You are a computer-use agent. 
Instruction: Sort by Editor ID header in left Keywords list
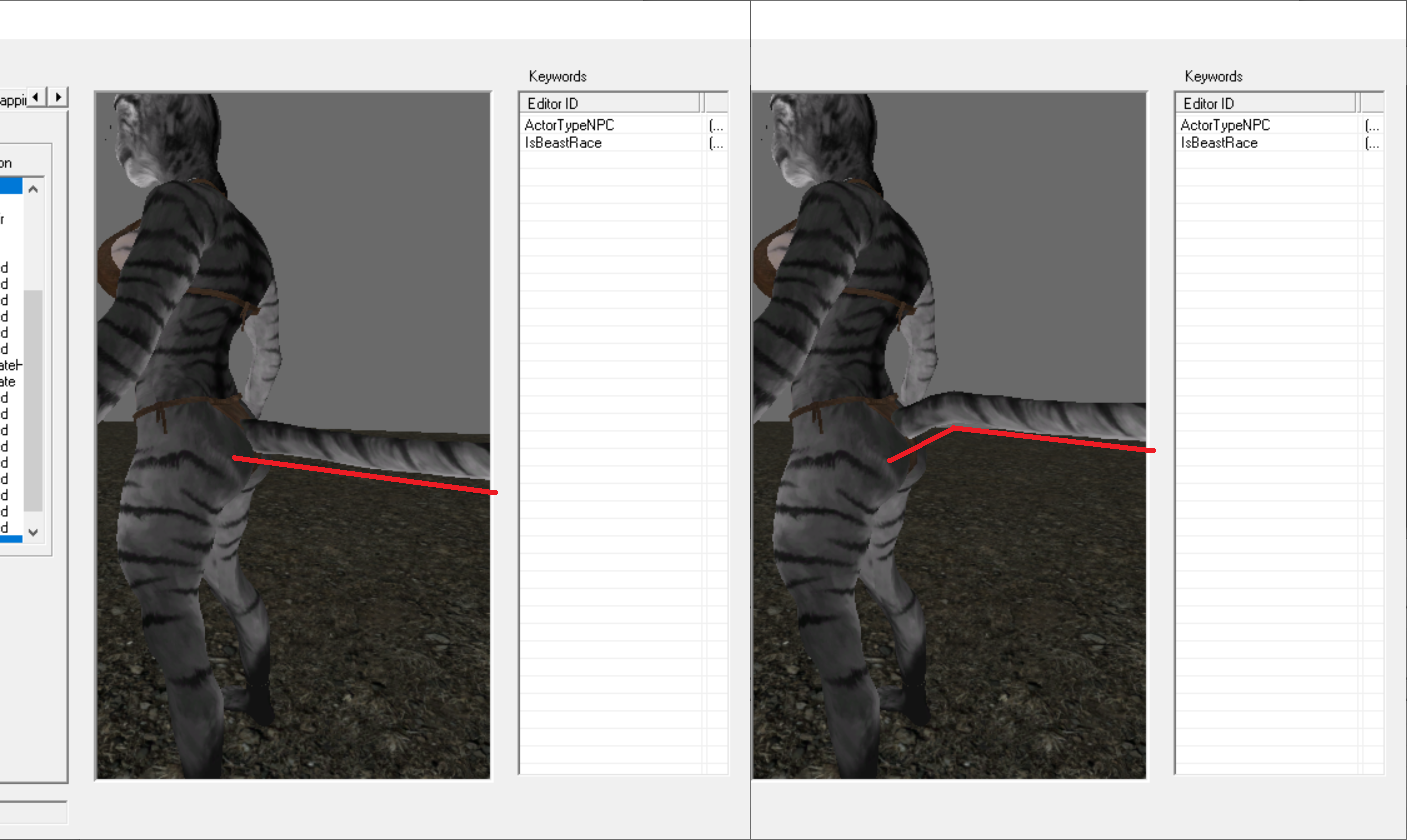[x=611, y=103]
